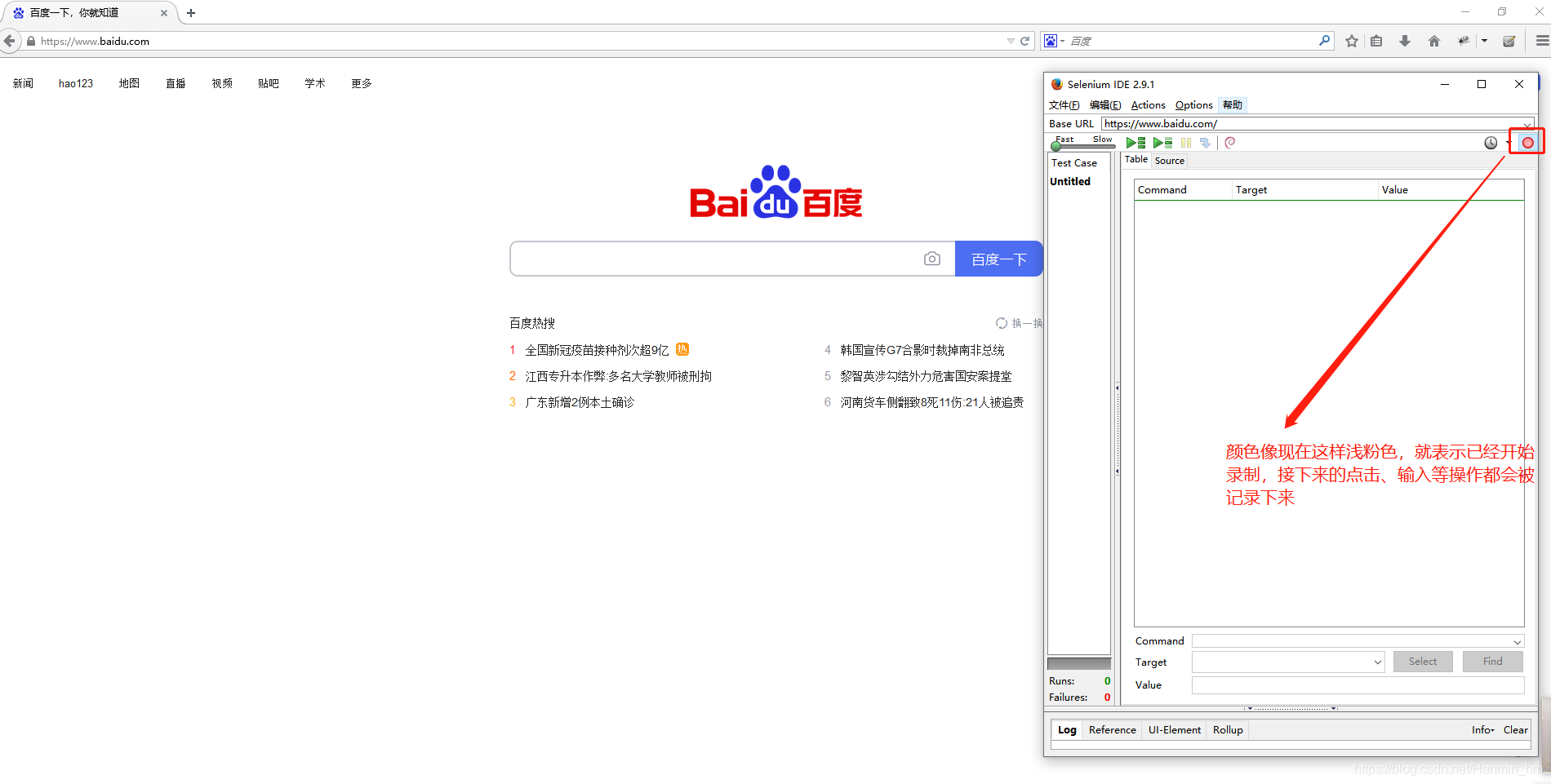Click the Target column header
The image size is (1551, 784).
pyautogui.click(x=1304, y=190)
